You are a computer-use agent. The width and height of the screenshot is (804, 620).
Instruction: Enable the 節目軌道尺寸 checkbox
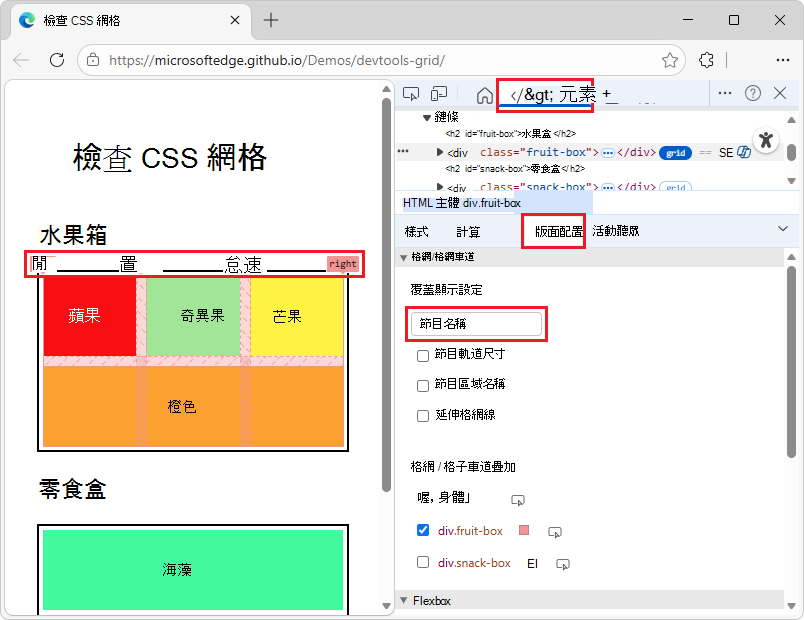[423, 357]
